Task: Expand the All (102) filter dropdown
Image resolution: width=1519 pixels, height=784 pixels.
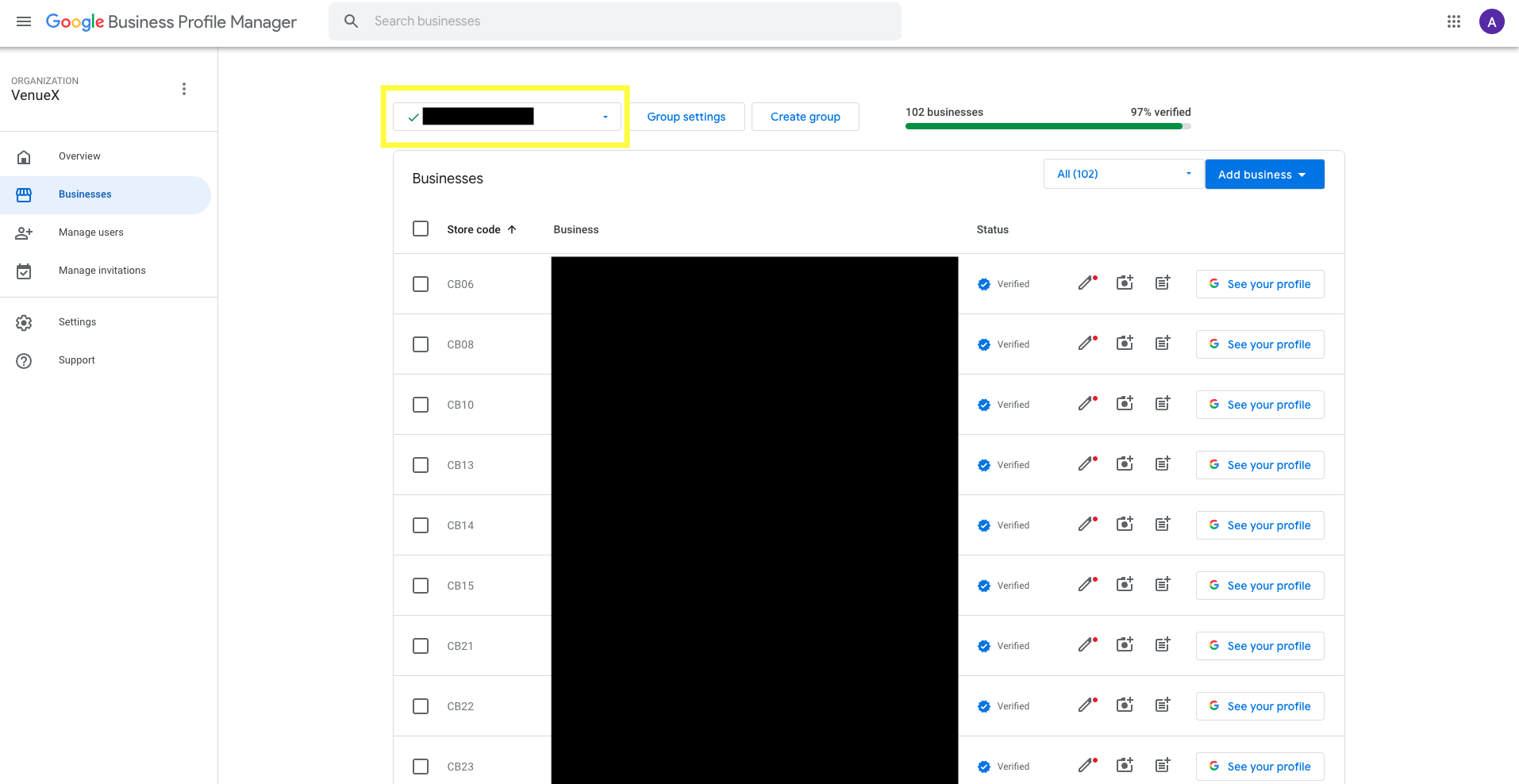Action: pos(1122,173)
